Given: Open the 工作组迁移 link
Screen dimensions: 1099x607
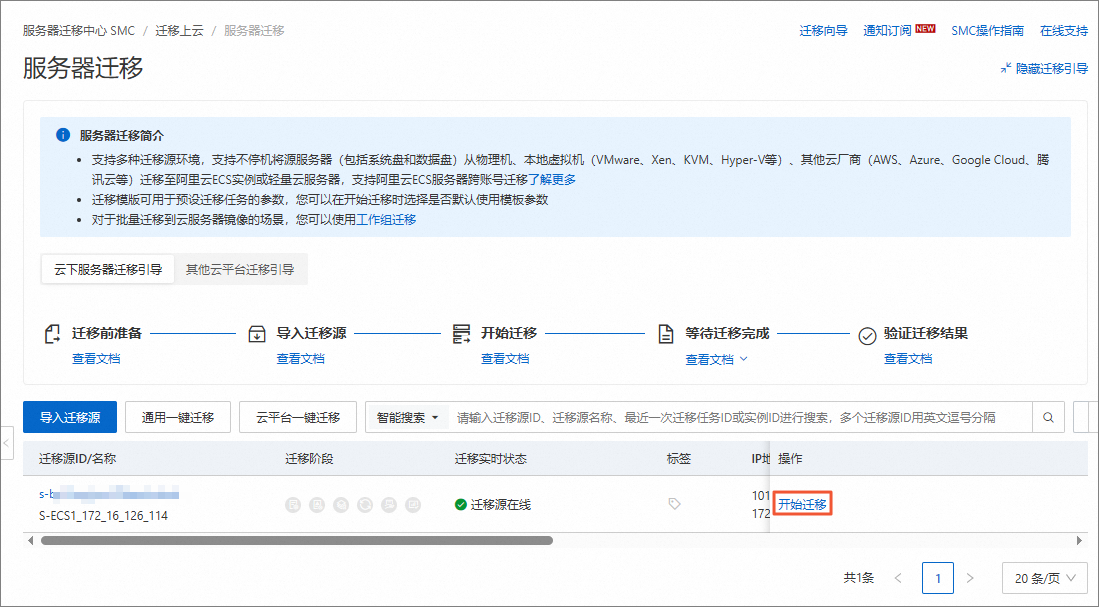Looking at the screenshot, I should 386,219.
